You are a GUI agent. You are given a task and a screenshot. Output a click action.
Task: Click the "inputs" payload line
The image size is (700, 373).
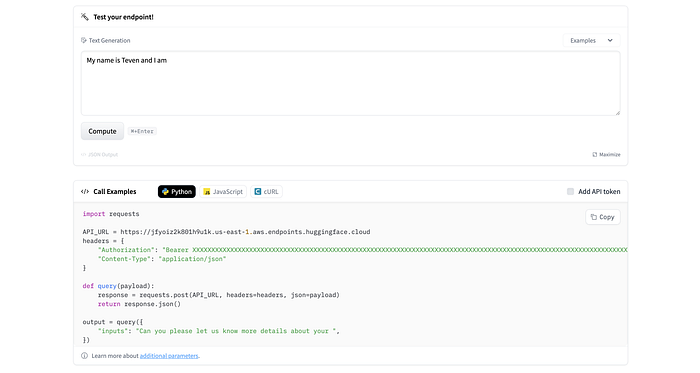click(x=219, y=331)
